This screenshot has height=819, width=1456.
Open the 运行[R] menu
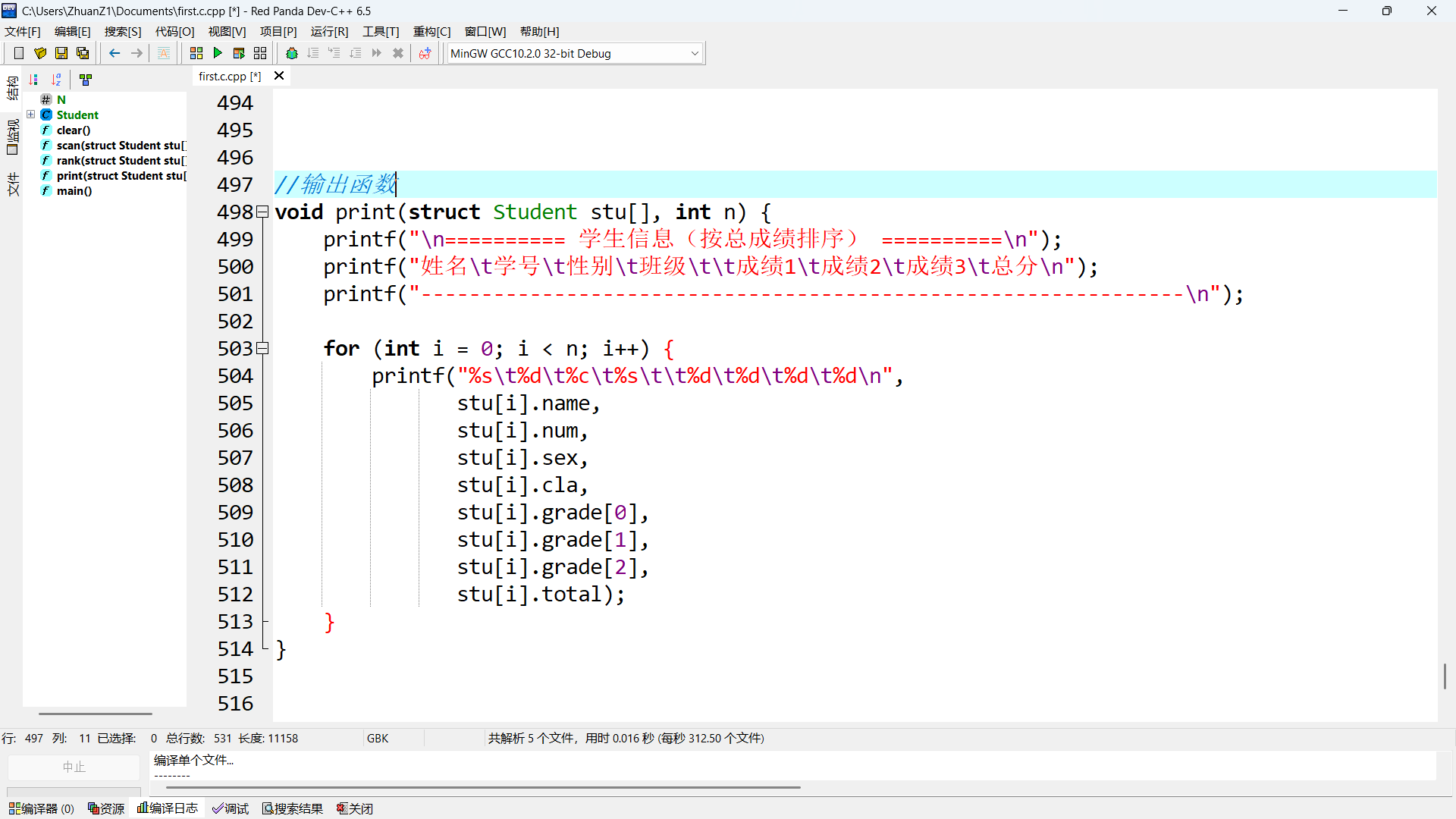click(329, 31)
